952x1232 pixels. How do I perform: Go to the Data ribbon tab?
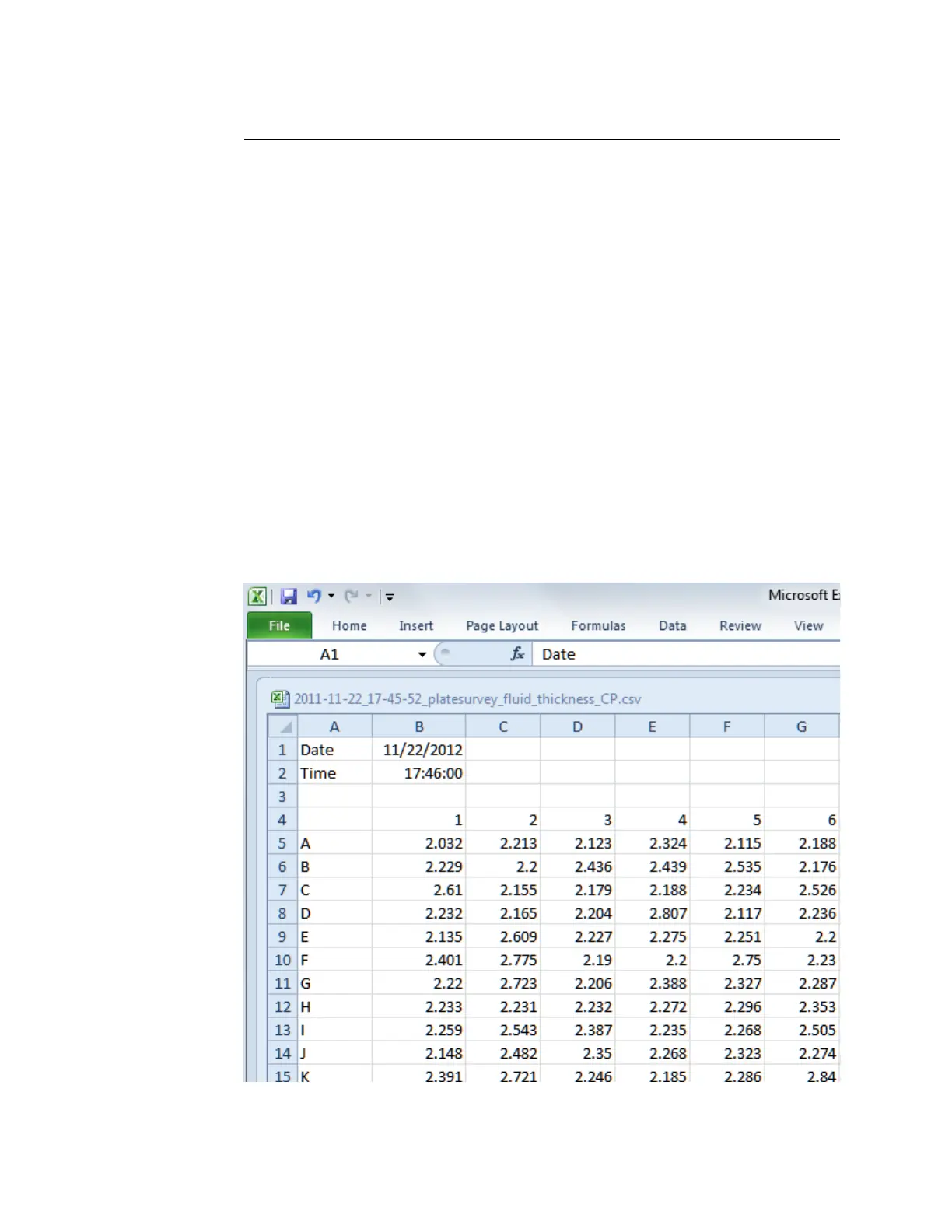(x=672, y=625)
